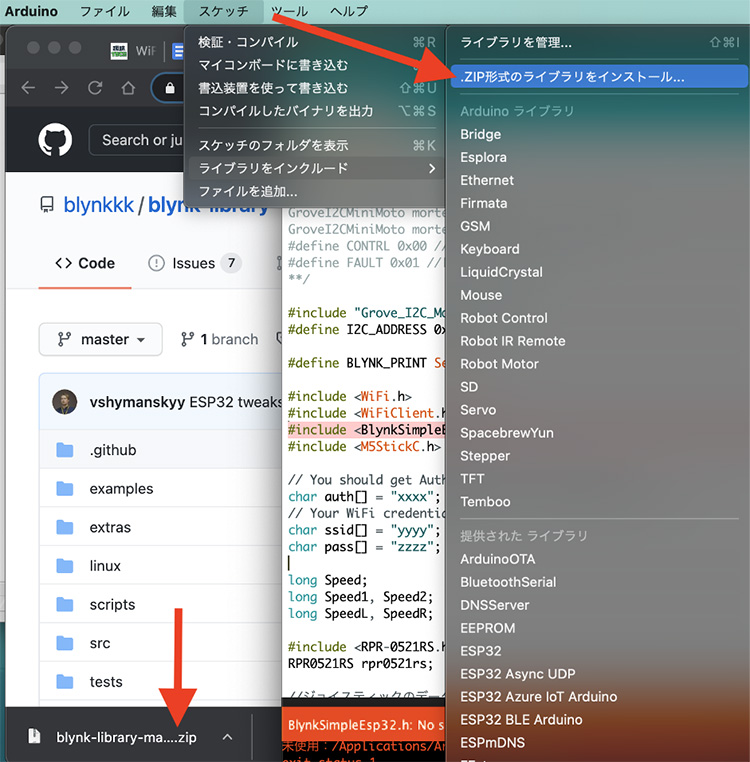Click the repository icon beside blynkkk
Screen dimensions: 750x762
(47, 205)
